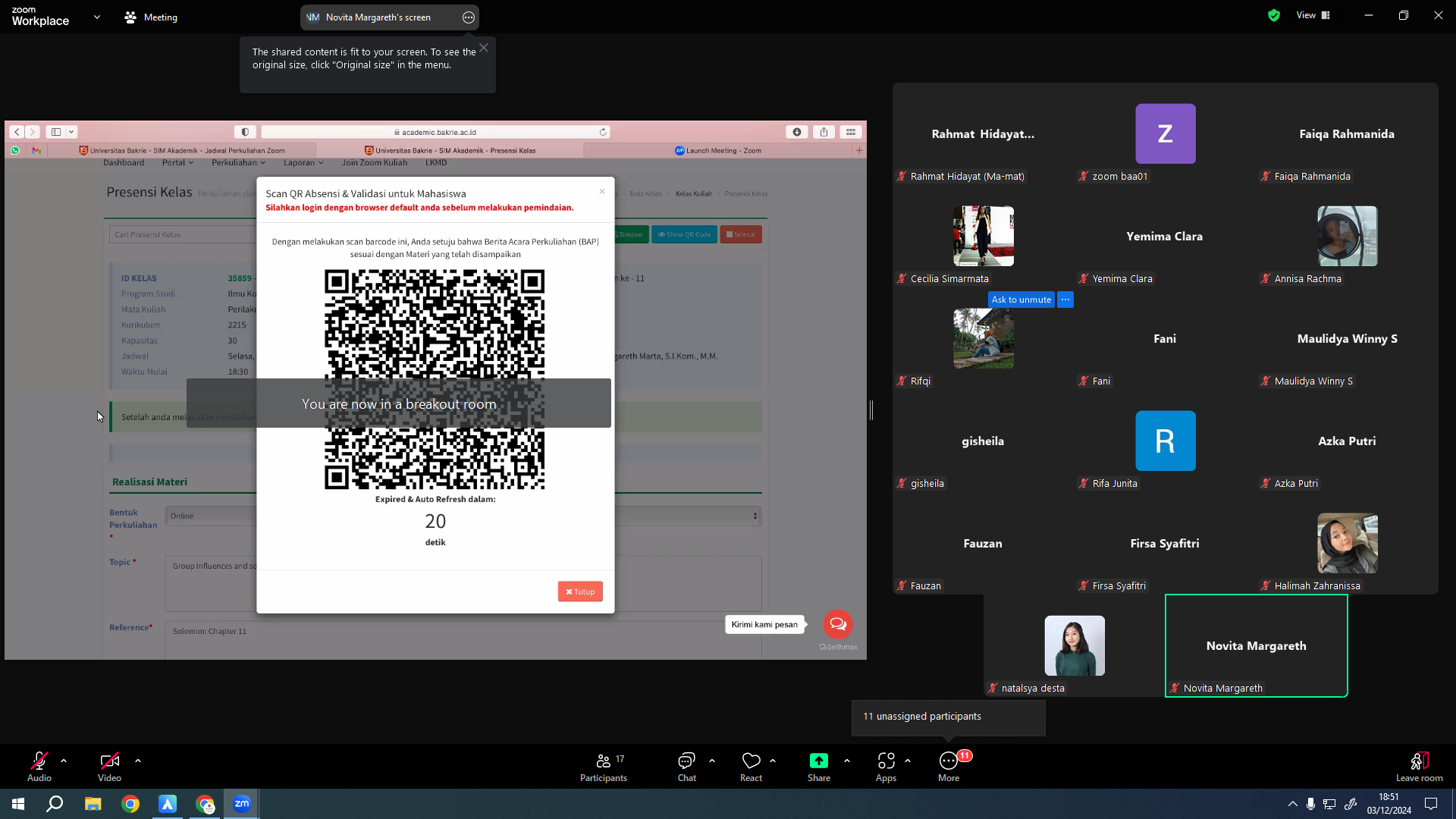Click the 11 unassigned participants notice
The height and width of the screenshot is (819, 1456).
949,717
